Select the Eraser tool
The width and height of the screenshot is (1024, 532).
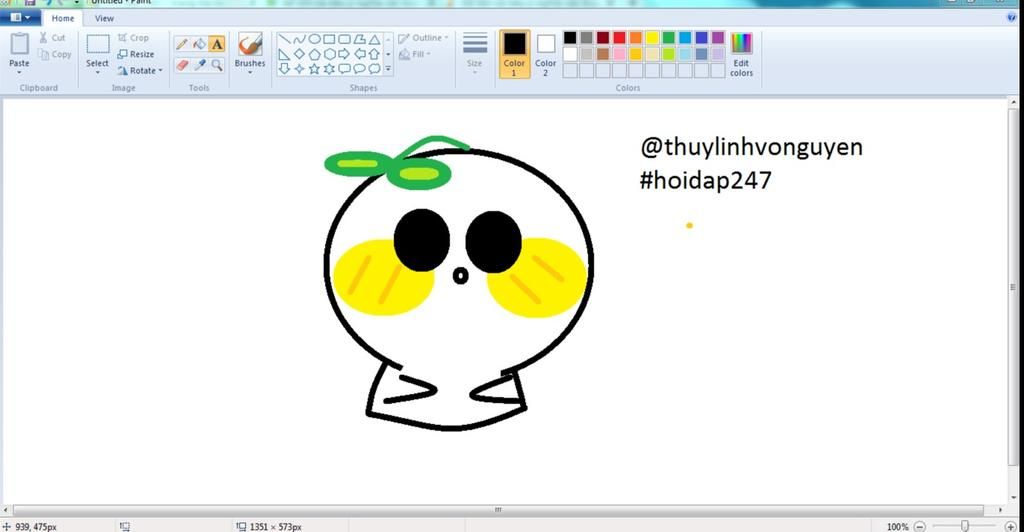pyautogui.click(x=182, y=65)
